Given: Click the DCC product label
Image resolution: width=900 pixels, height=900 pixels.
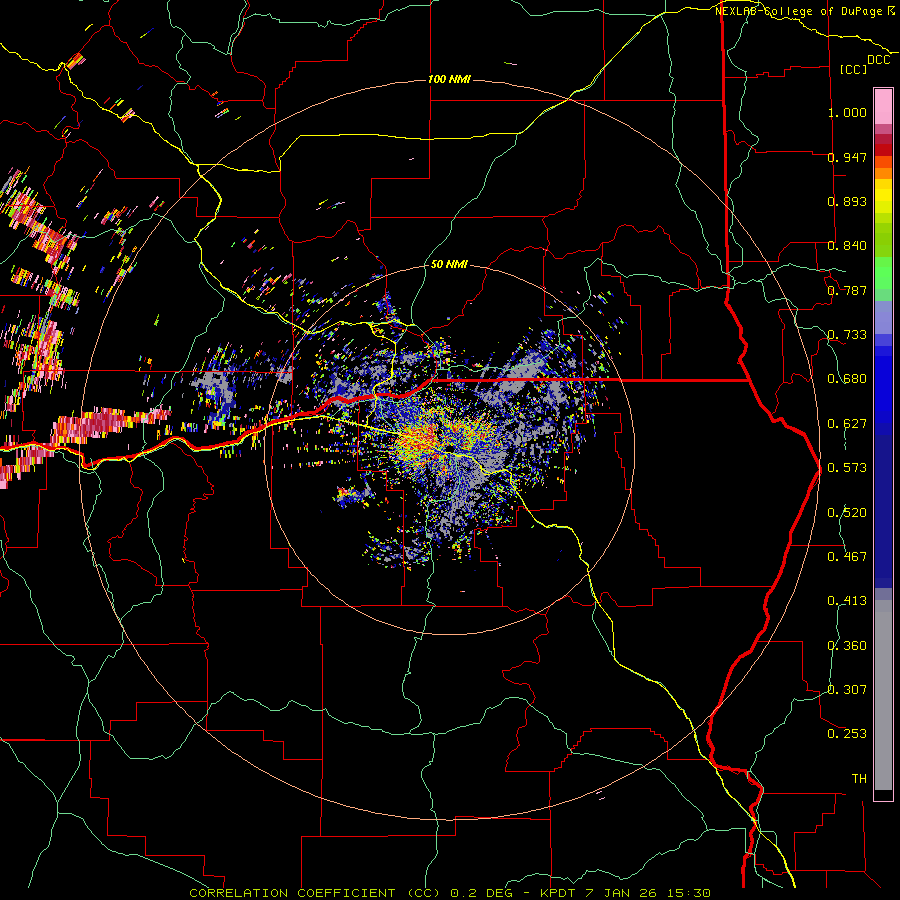Looking at the screenshot, I should point(879,60).
